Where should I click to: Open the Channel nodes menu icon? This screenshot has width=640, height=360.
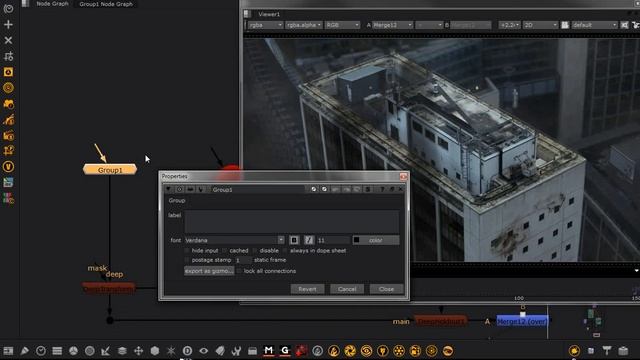[x=8, y=56]
